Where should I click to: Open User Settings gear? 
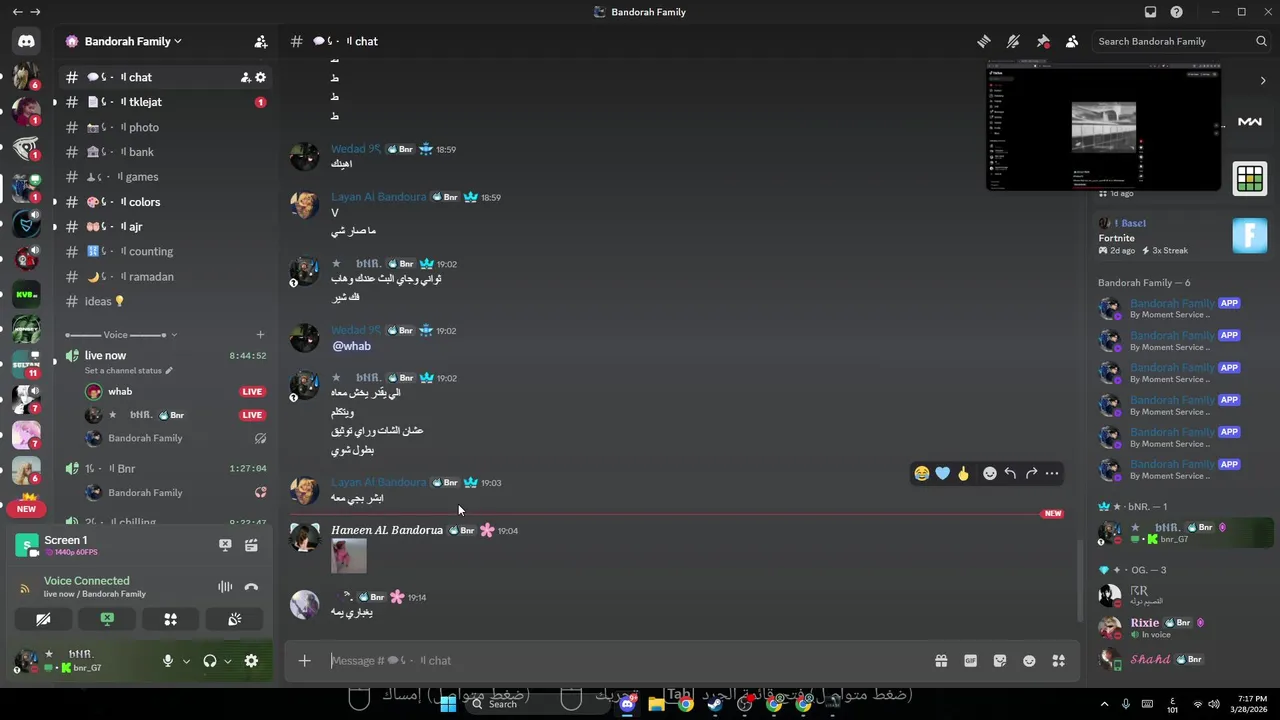(251, 661)
